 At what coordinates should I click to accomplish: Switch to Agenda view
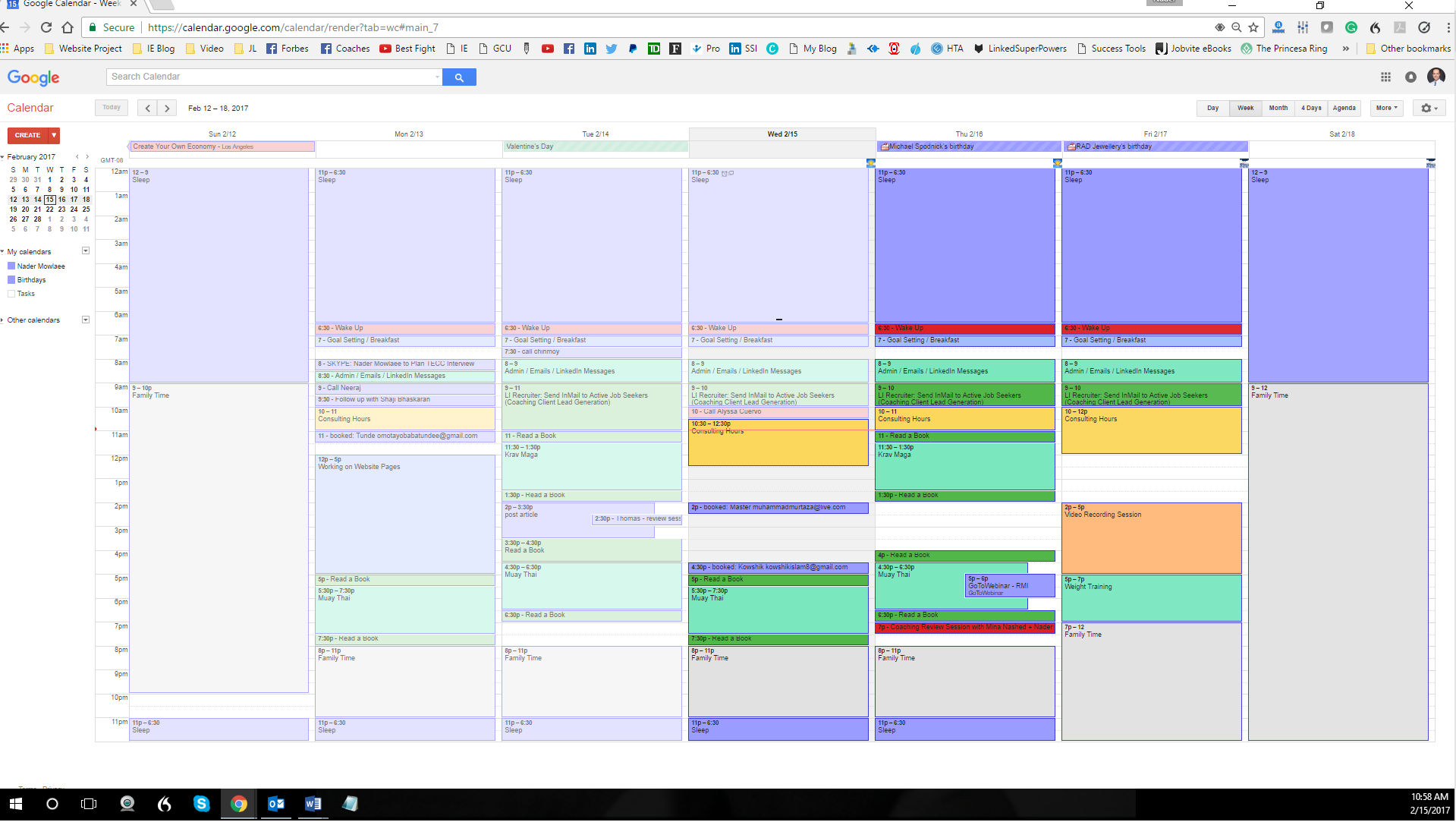[x=1344, y=108]
